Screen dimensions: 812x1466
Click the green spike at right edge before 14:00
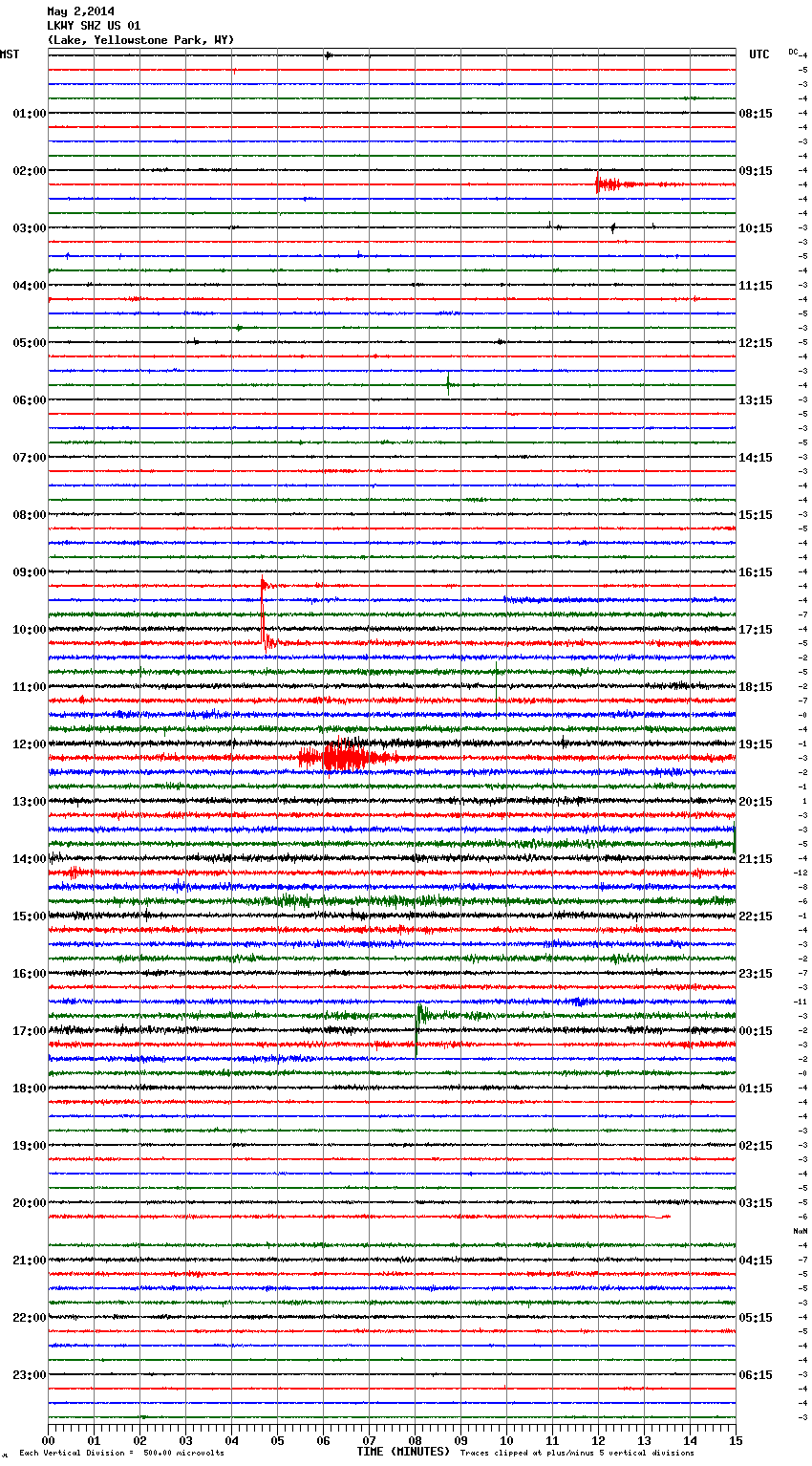[734, 839]
